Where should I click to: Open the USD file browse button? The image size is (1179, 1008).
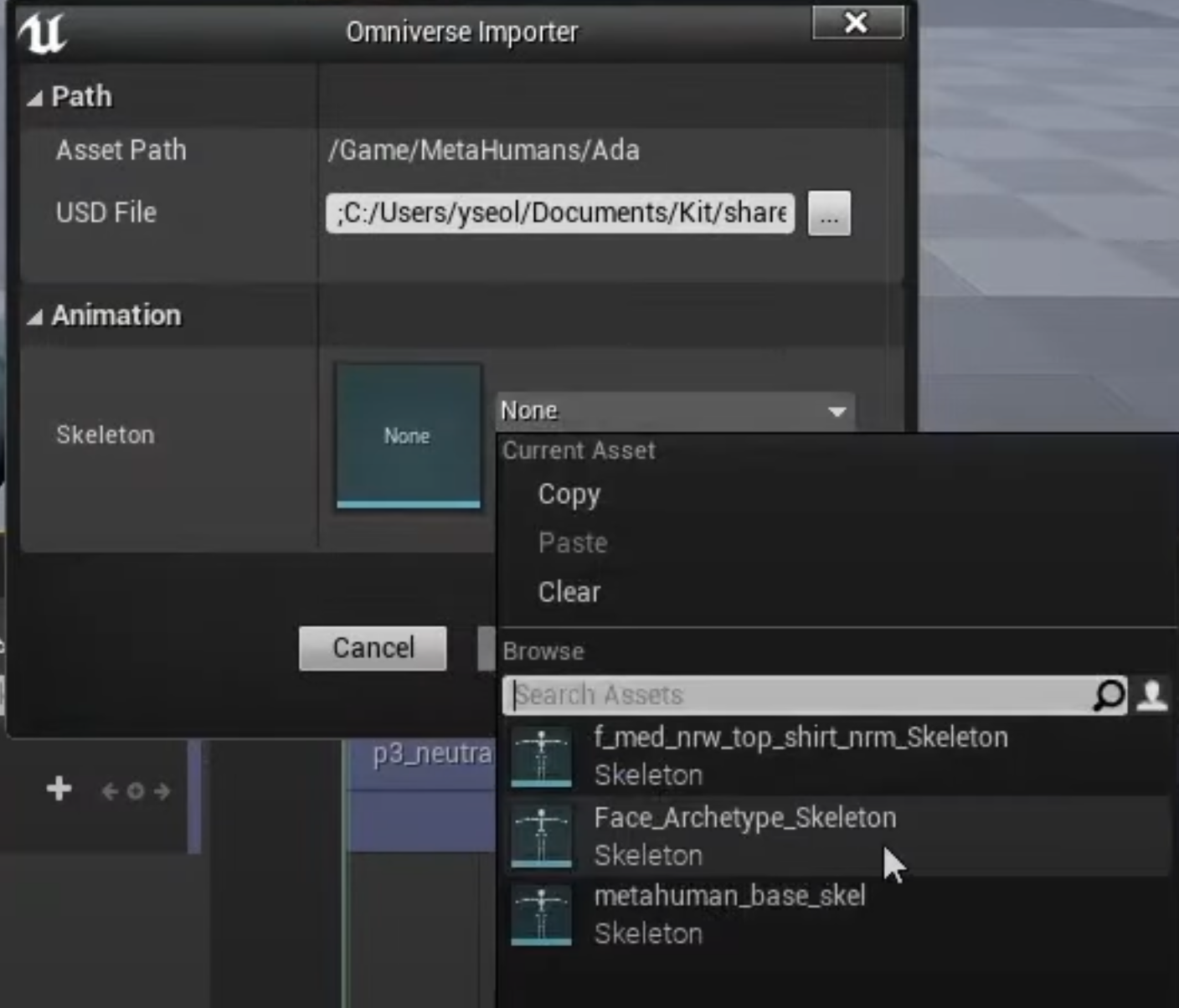point(829,213)
